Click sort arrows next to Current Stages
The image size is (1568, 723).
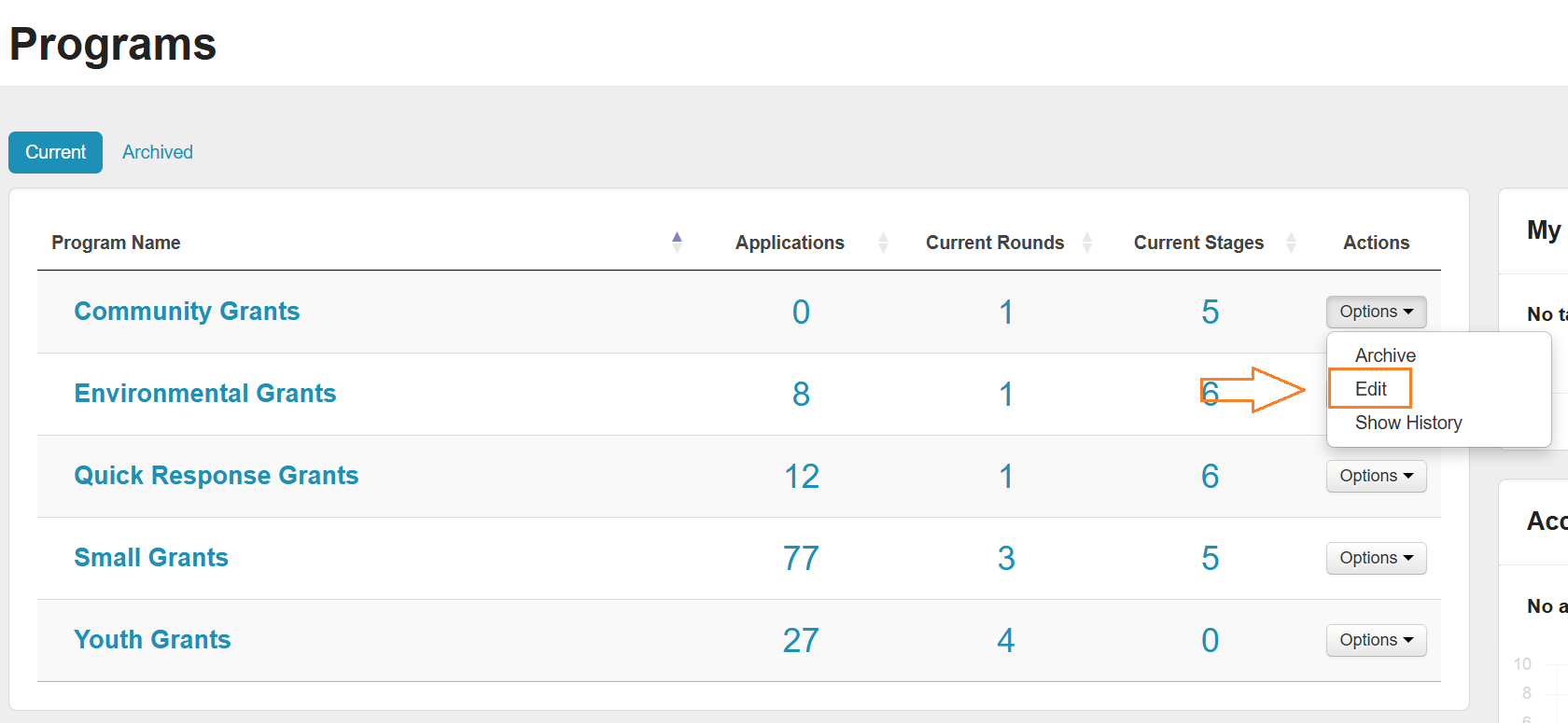click(x=1291, y=243)
